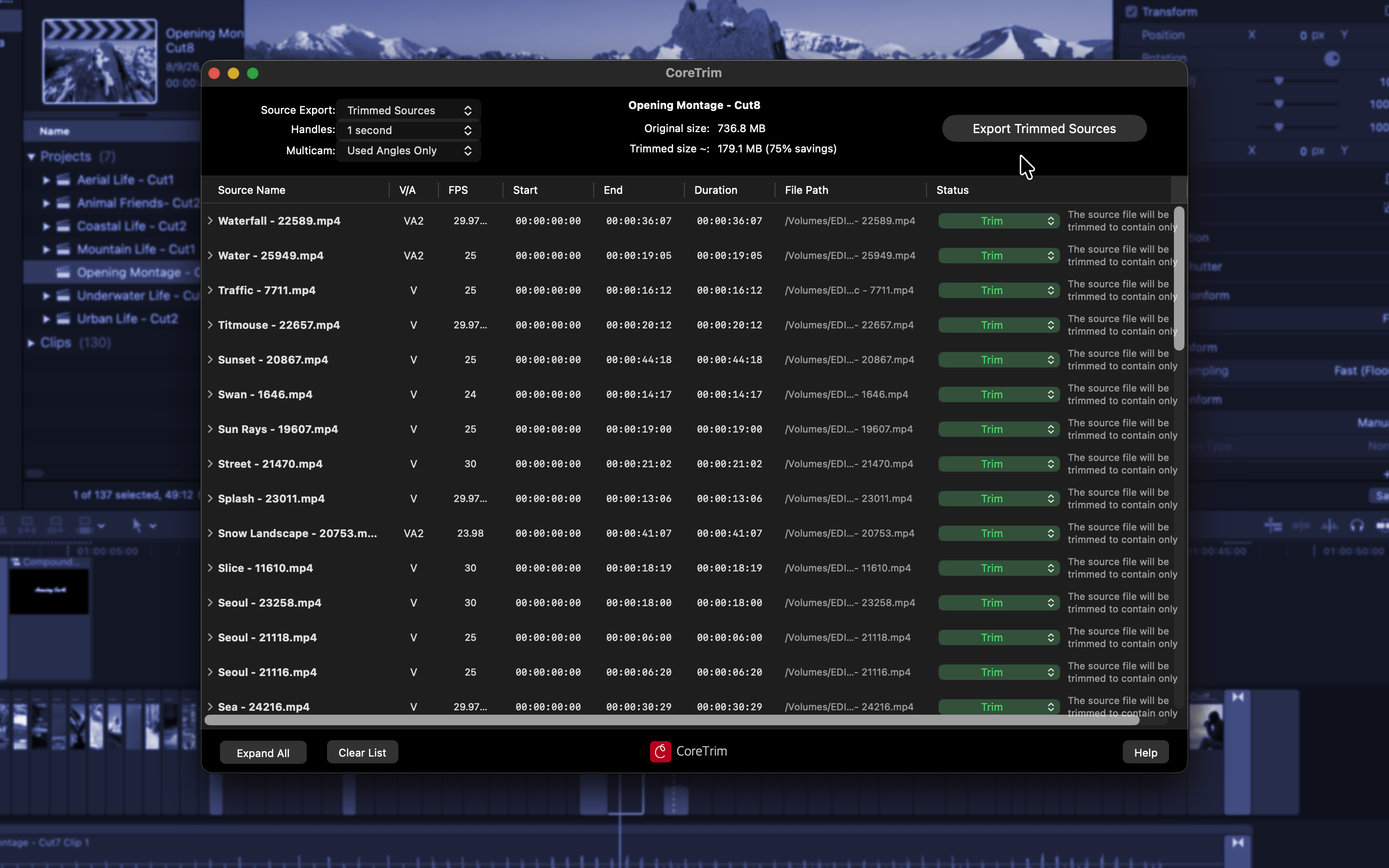Expand the Seoul - 23258.mp4 row
This screenshot has height=868, width=1389.
[210, 603]
